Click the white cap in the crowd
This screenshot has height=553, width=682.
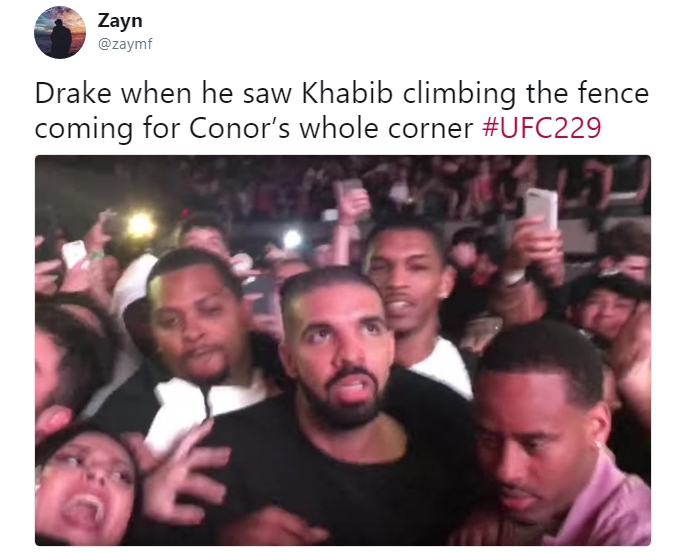134,279
